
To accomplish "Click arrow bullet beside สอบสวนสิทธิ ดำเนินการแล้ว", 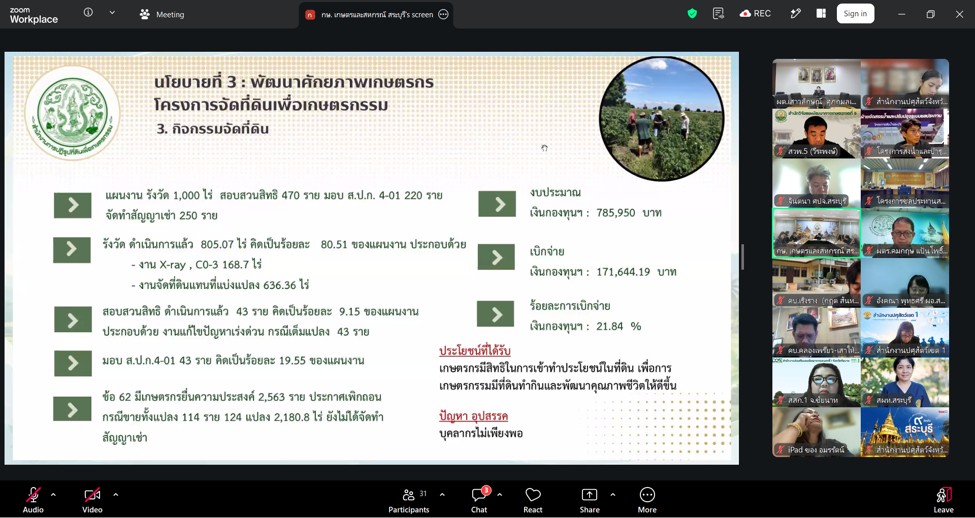I will coord(73,319).
